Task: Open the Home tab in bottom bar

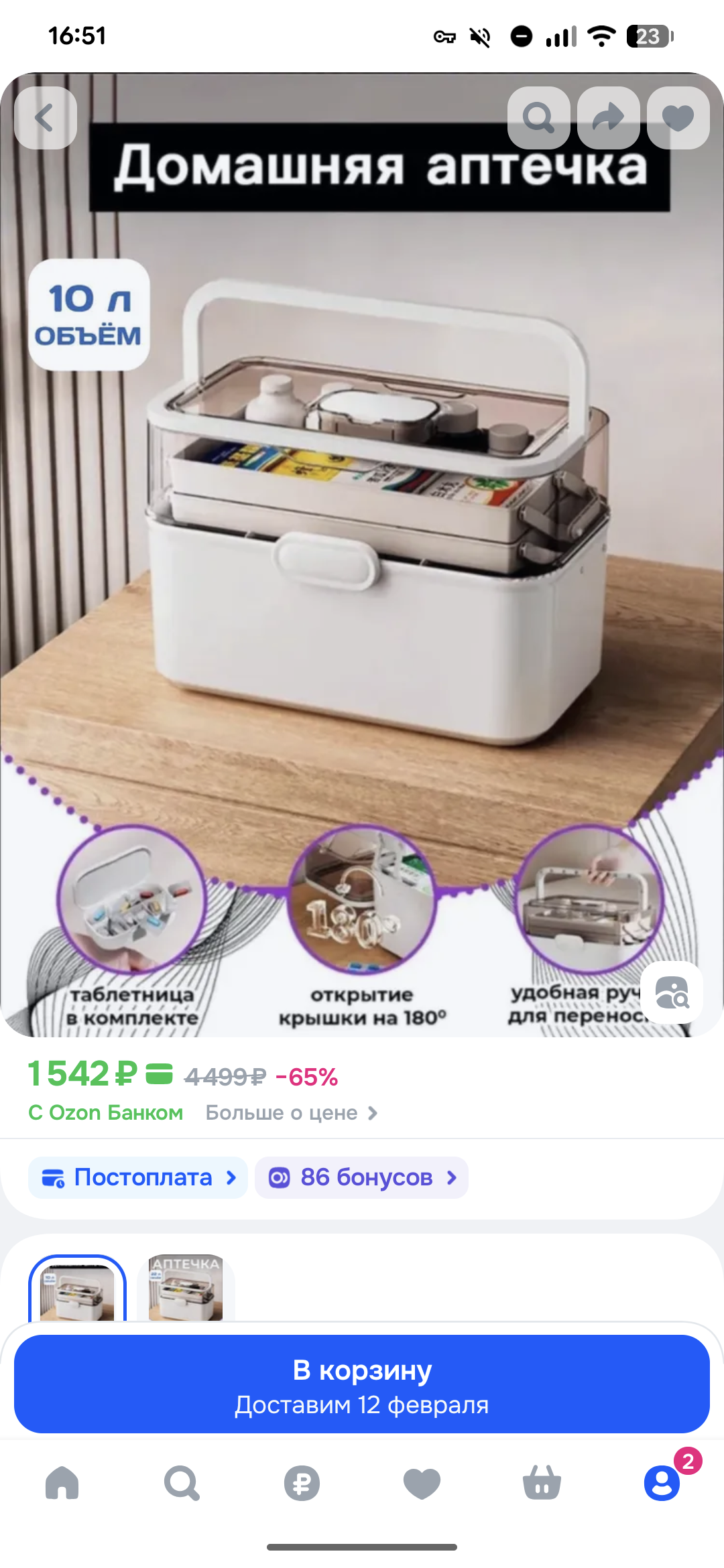Action: [x=62, y=1482]
